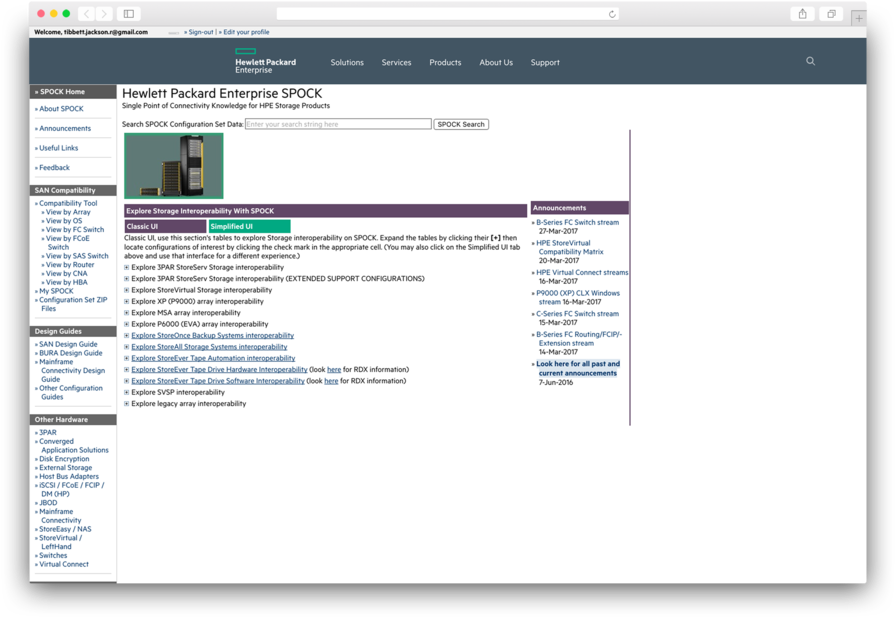Open About SPOCK sidebar link
895x617 pixels.
tap(61, 108)
